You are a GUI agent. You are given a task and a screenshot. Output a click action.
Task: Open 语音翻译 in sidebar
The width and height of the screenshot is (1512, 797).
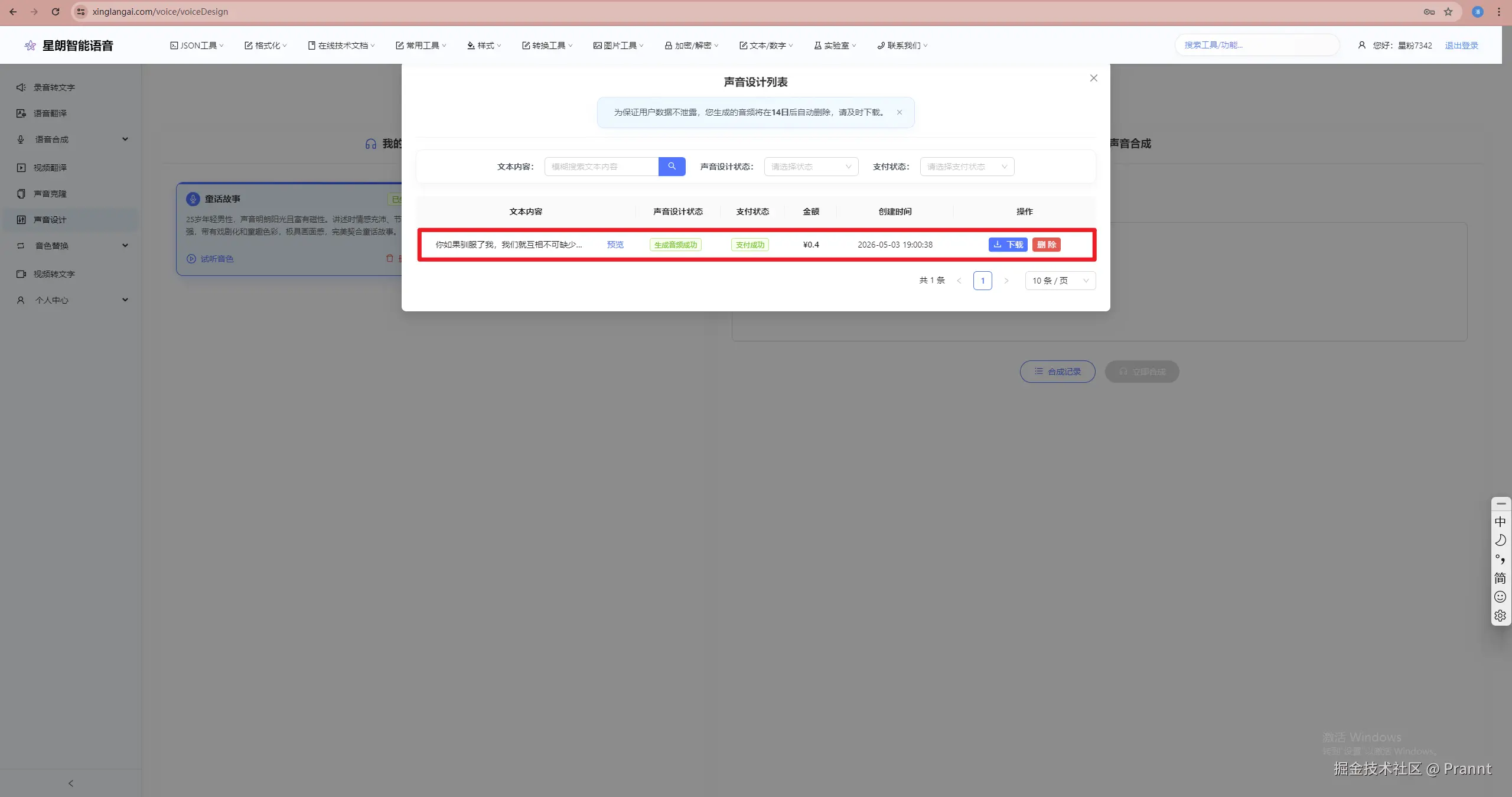pos(71,113)
